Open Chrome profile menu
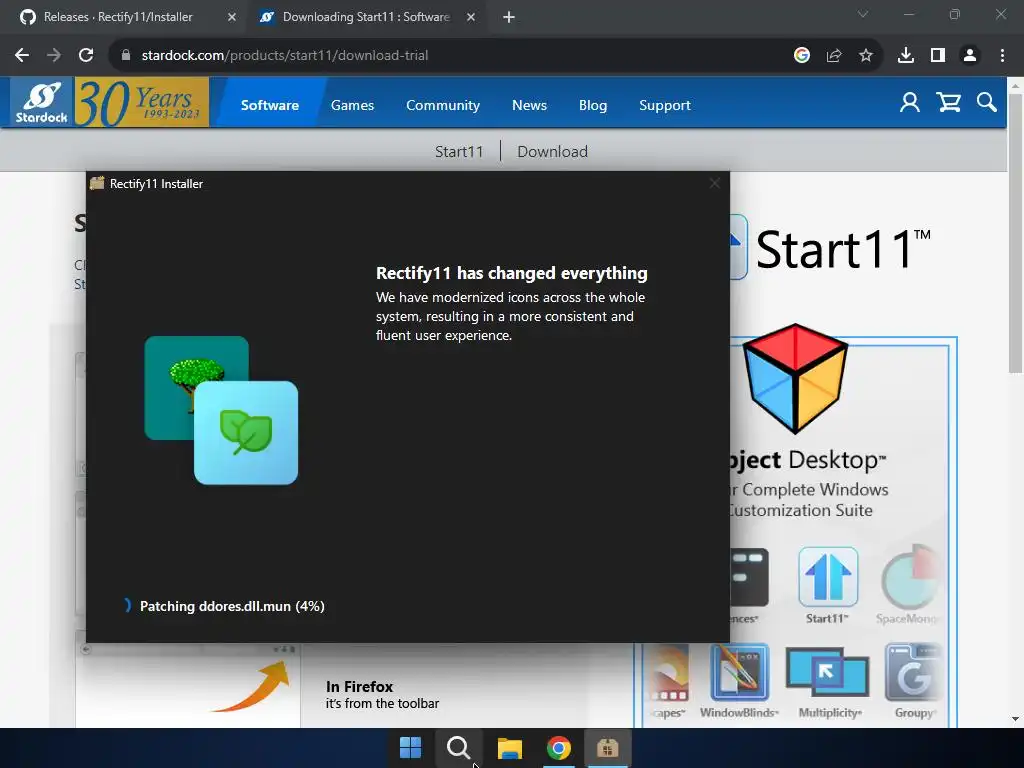 click(970, 56)
